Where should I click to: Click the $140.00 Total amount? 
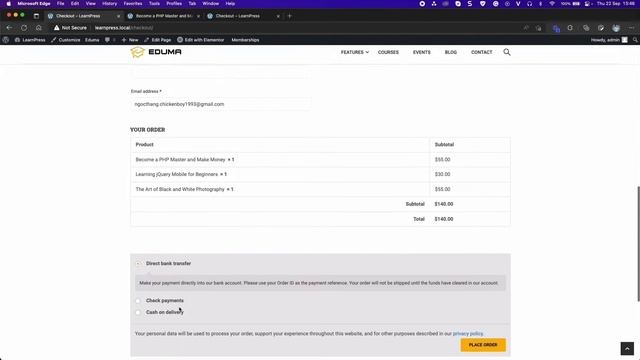click(x=444, y=219)
